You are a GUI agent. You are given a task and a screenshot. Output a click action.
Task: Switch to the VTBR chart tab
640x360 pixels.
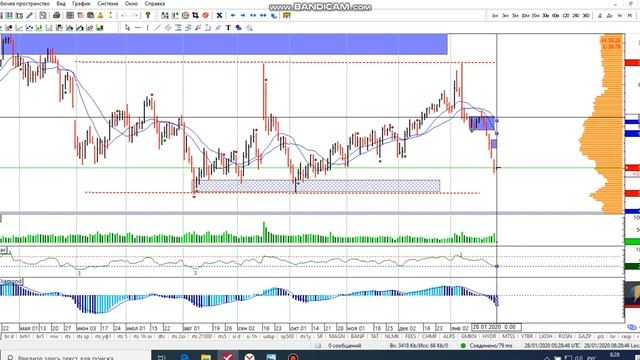point(527,336)
